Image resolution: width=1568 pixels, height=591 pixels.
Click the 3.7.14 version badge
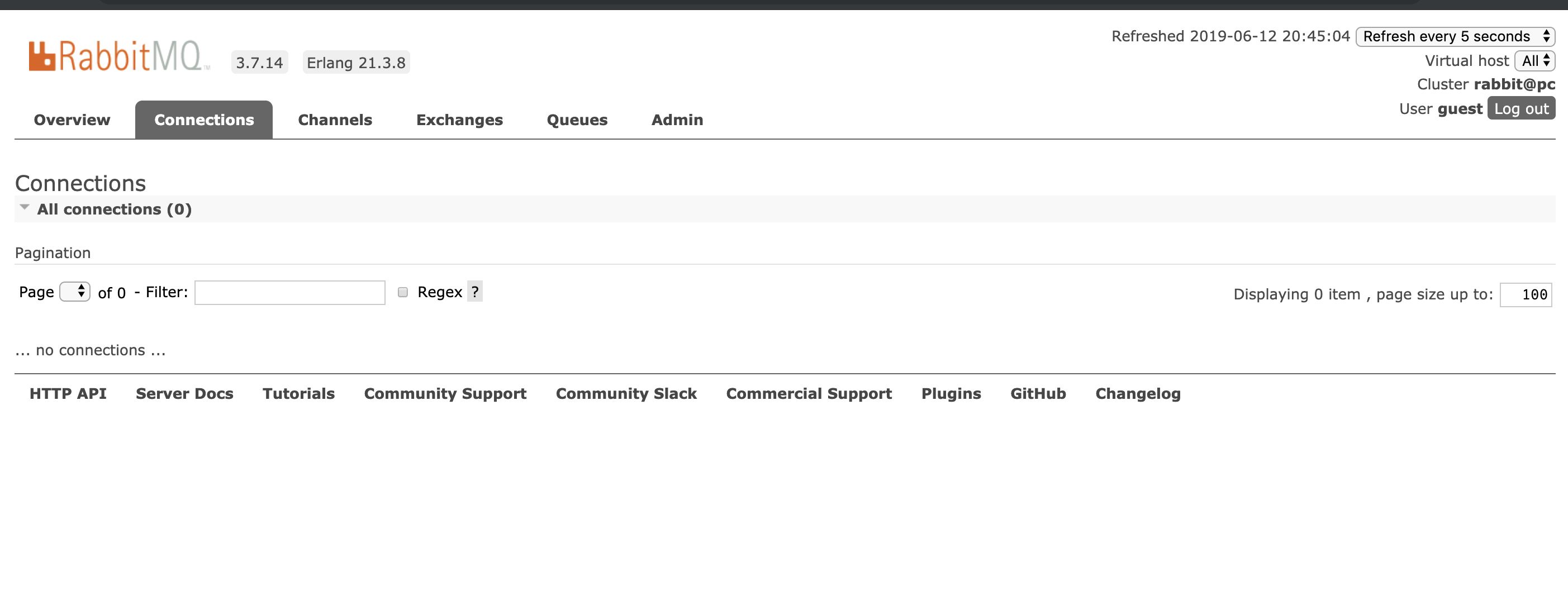pyautogui.click(x=259, y=63)
